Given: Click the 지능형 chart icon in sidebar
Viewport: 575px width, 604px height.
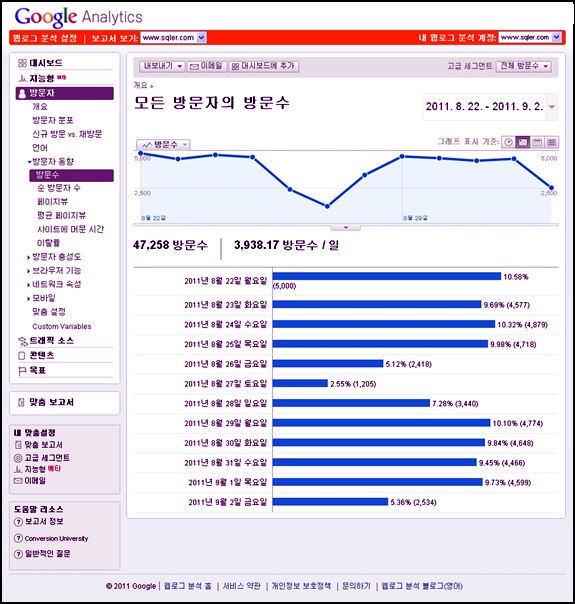Looking at the screenshot, I should click(x=23, y=79).
